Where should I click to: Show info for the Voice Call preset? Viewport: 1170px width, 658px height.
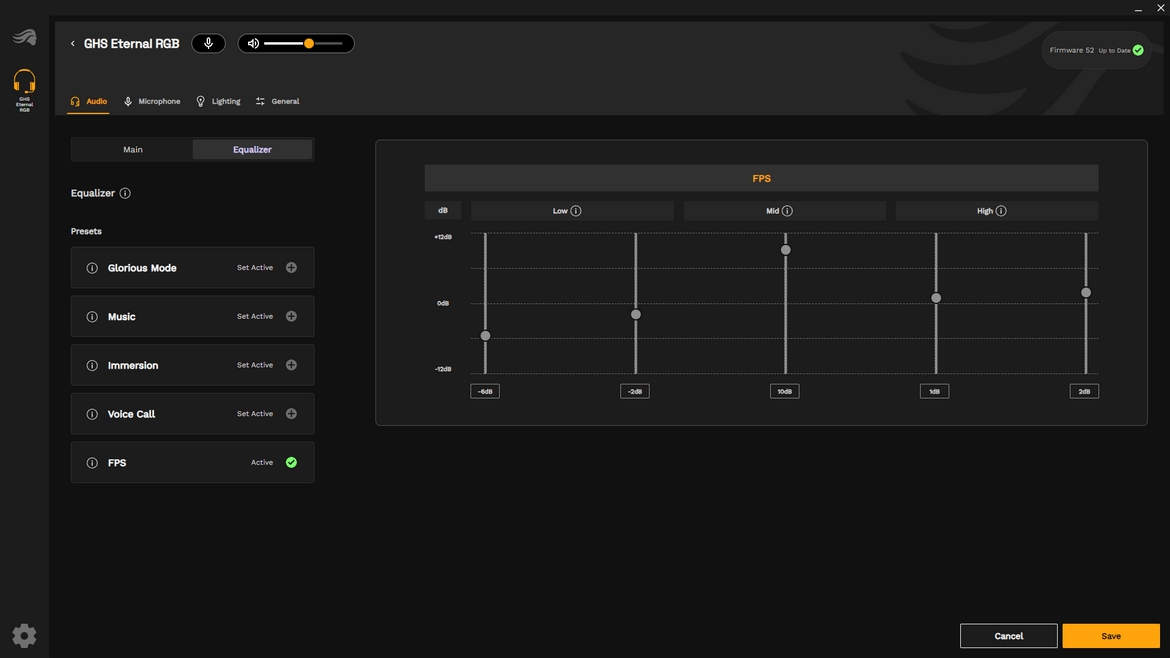pos(92,414)
